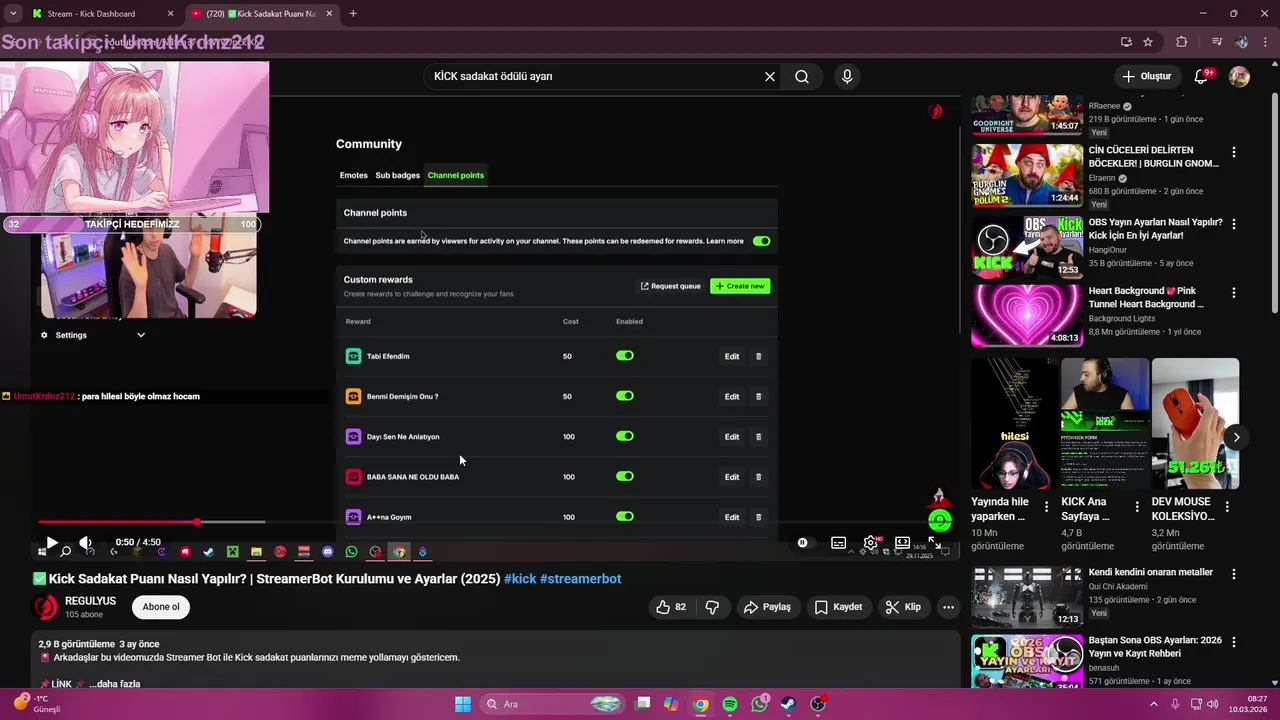Open Steam from the taskbar
Screen dimensions: 1280x720
pyautogui.click(x=788, y=704)
